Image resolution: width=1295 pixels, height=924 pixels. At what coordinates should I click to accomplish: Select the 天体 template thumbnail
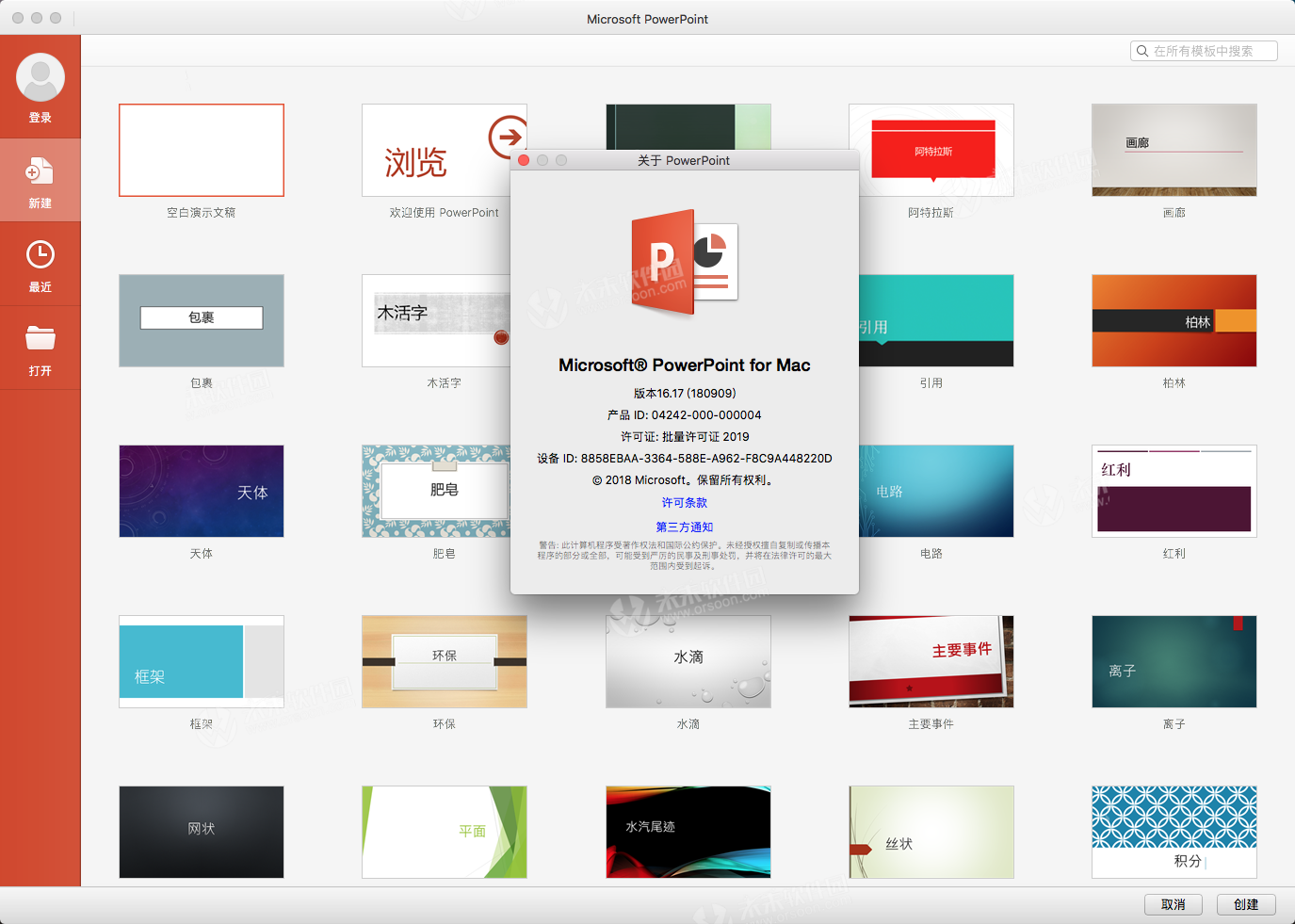(201, 491)
